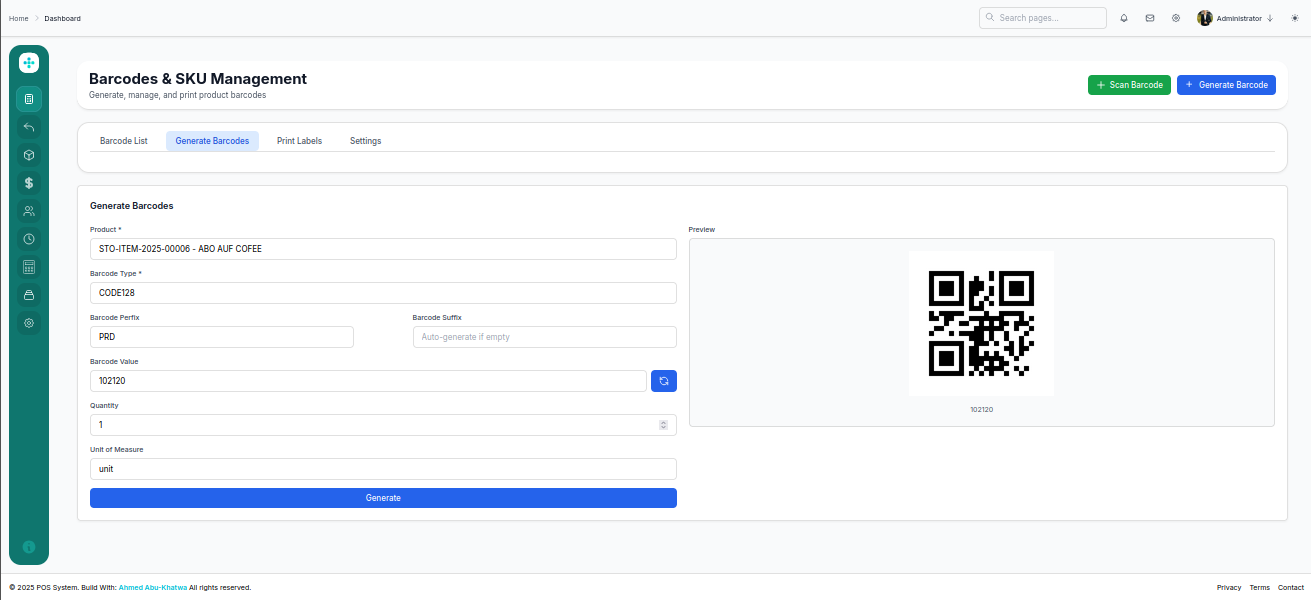Open the Barcode Type CODE128 dropdown
1311x600 pixels.
pos(383,293)
